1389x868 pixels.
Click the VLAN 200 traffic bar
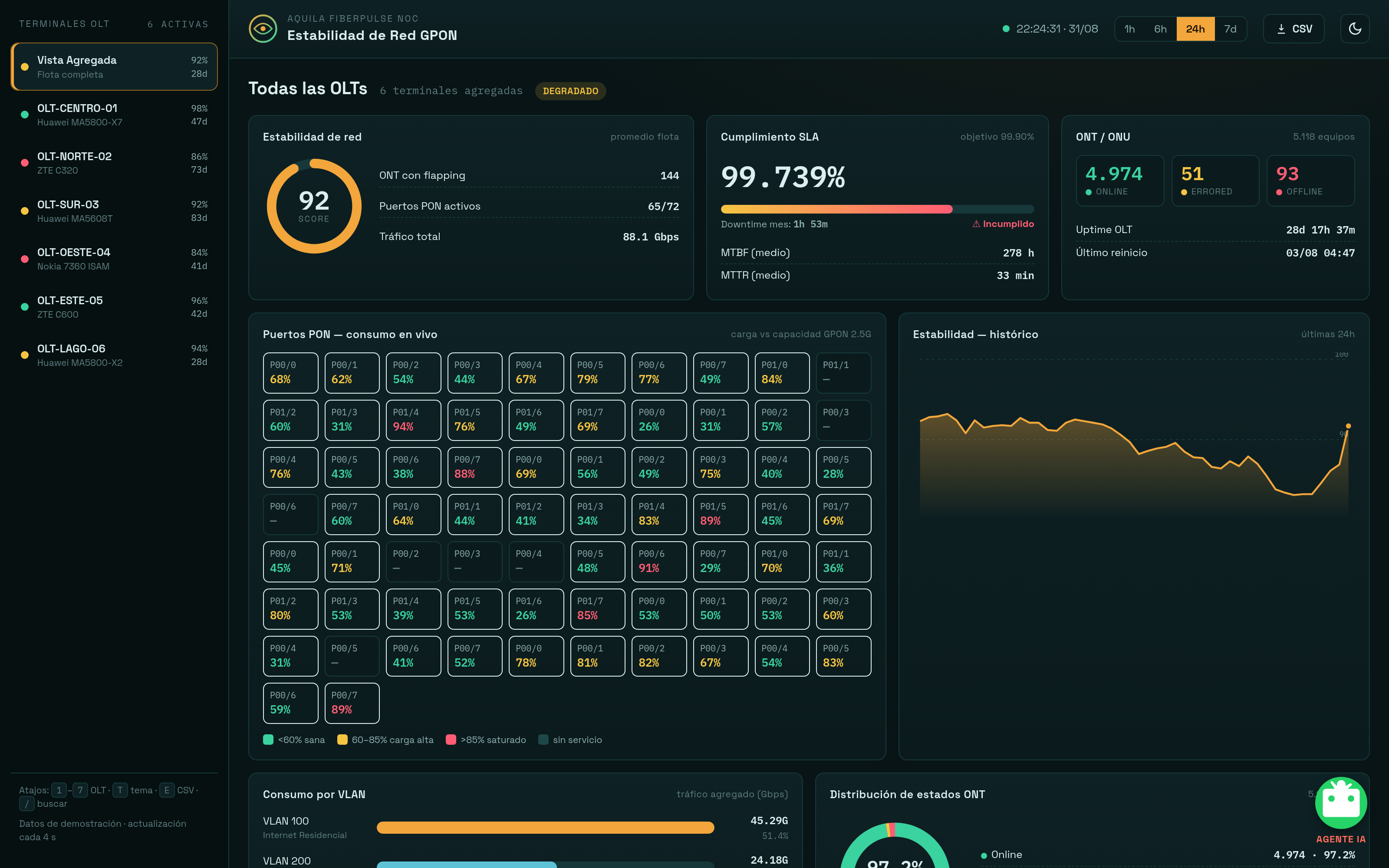(545, 865)
